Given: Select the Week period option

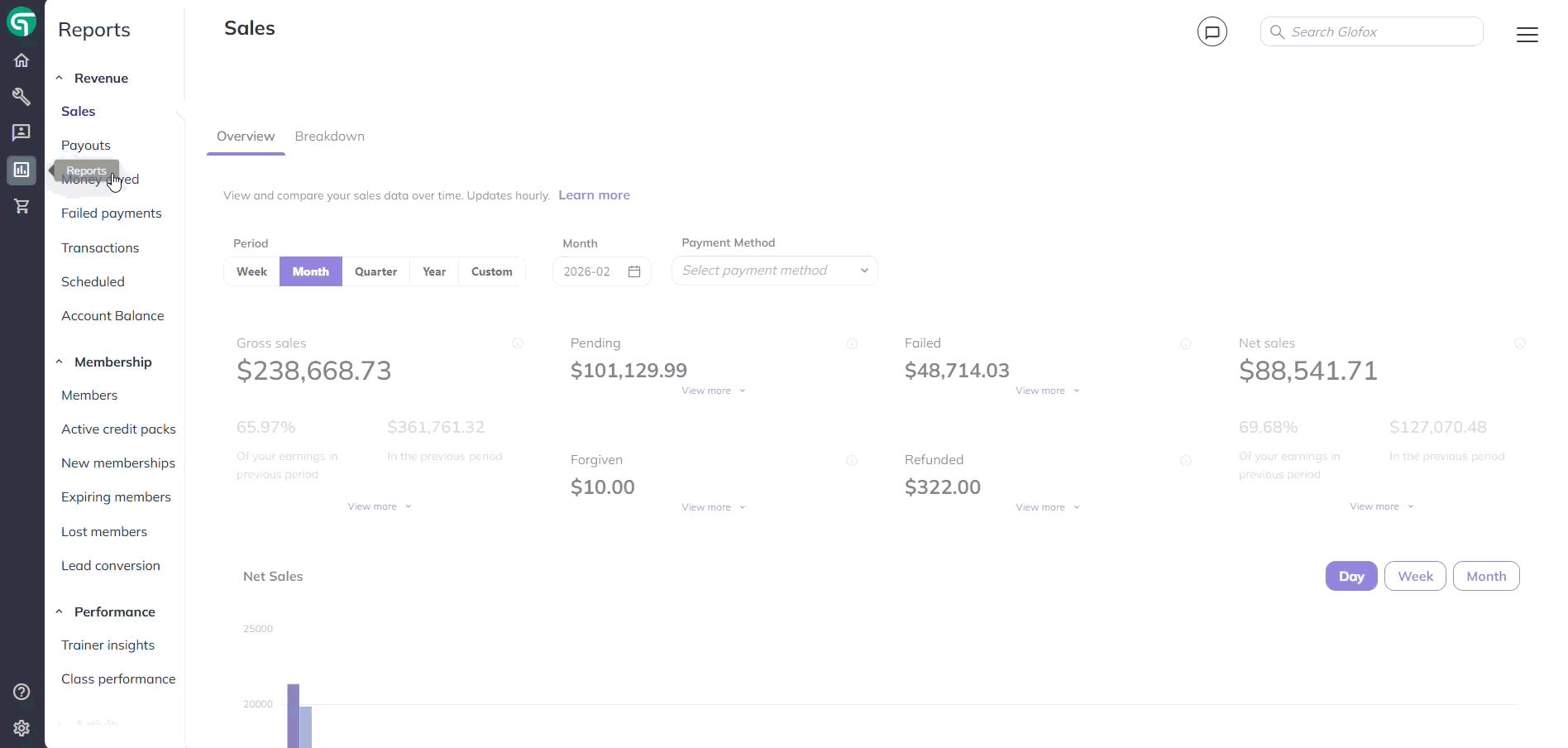Looking at the screenshot, I should tap(251, 271).
